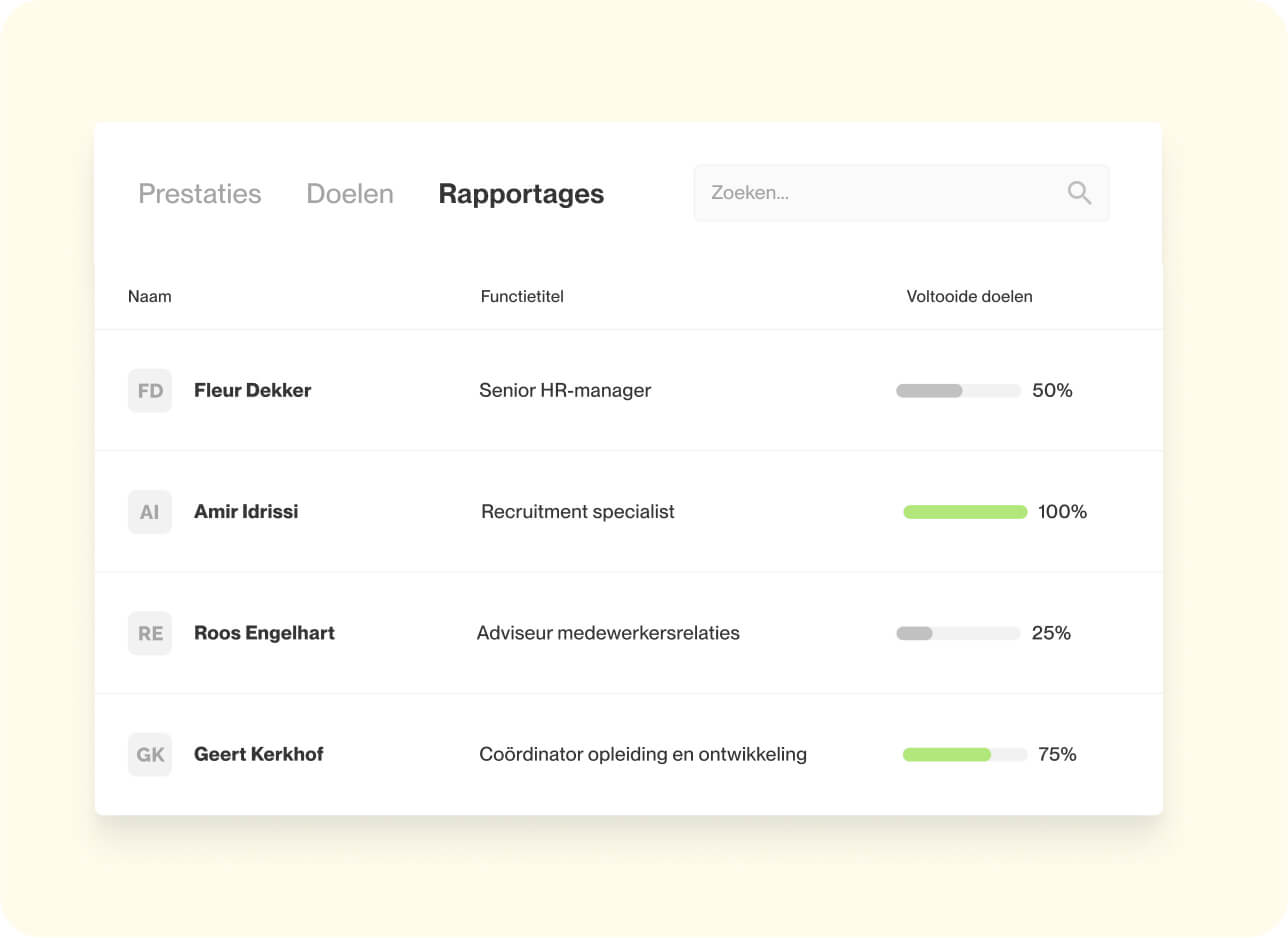
Task: Switch to the Prestaties tab
Action: tap(200, 194)
